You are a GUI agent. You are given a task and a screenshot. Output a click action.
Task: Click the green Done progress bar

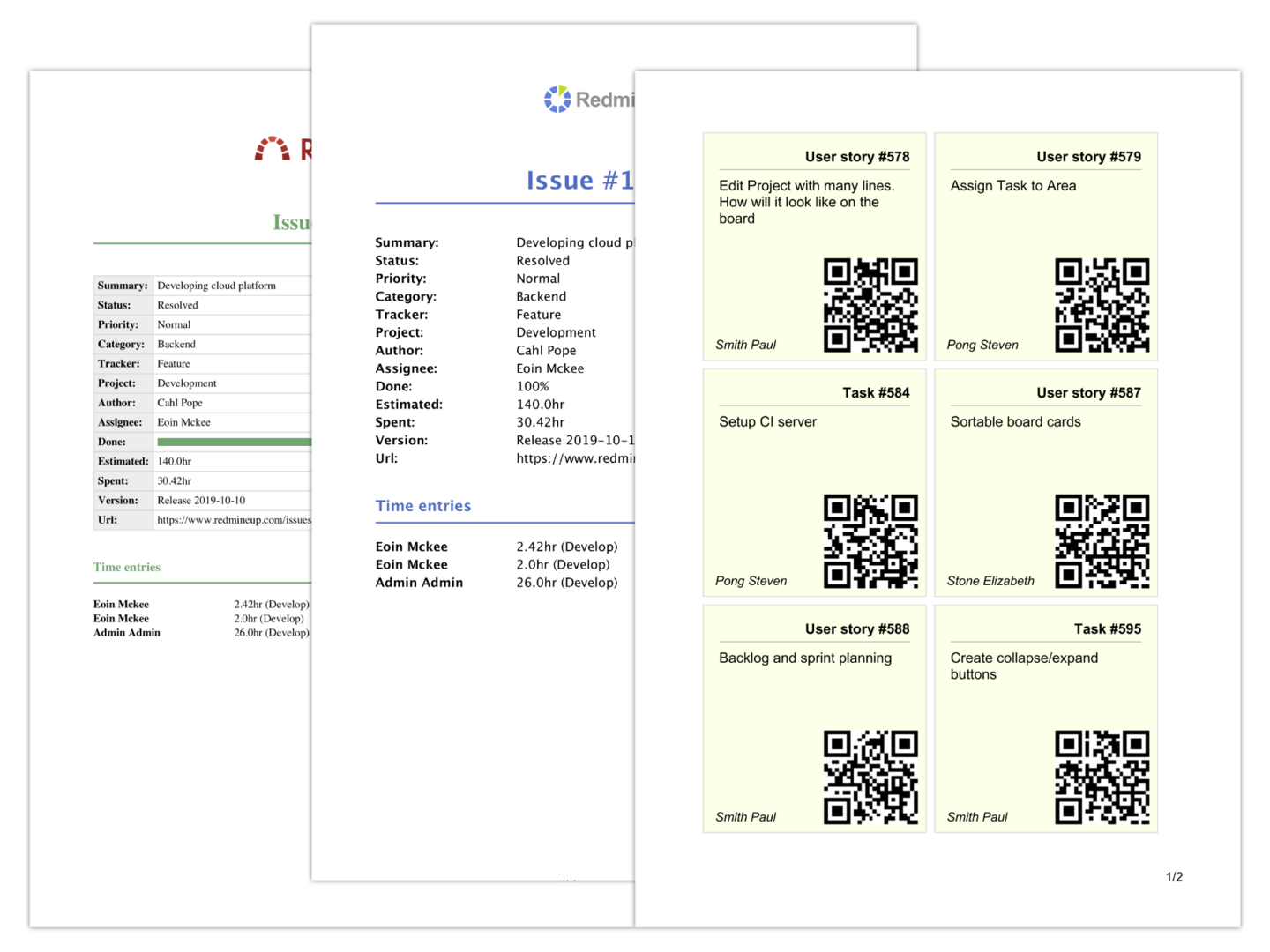click(x=234, y=442)
